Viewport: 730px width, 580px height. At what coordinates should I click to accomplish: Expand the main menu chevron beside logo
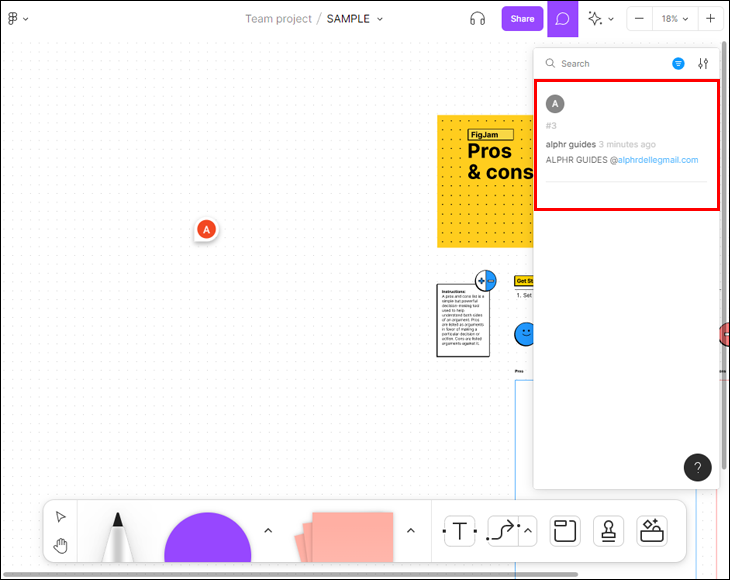click(26, 19)
